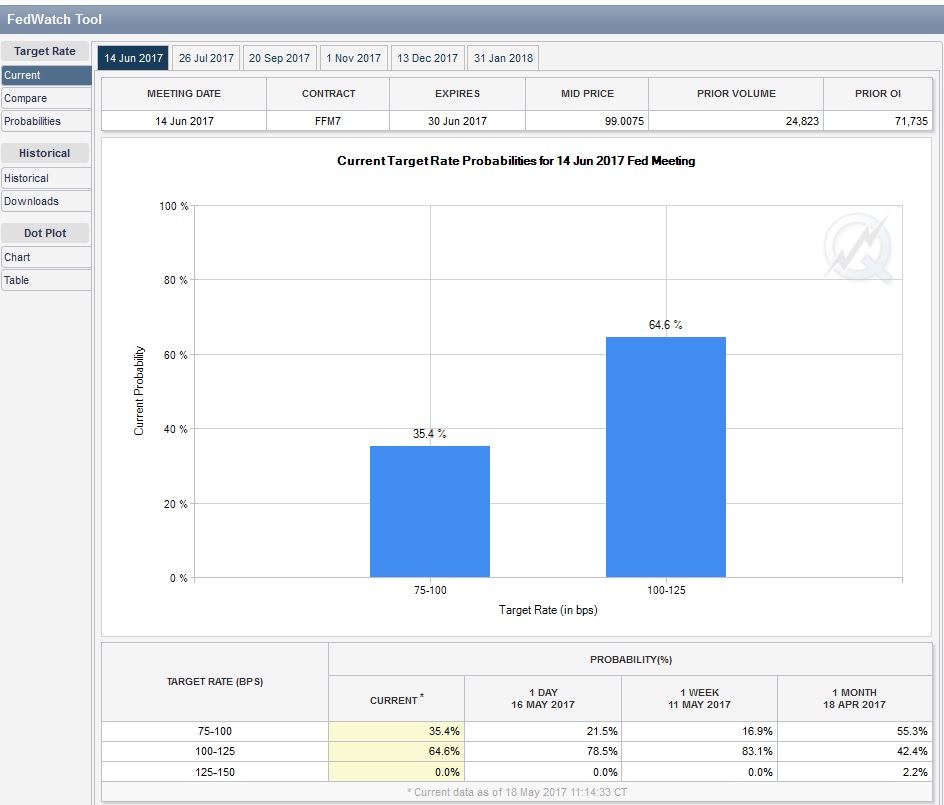Image resolution: width=944 pixels, height=805 pixels.
Task: Open Downloads in the sidebar
Action: tap(46, 201)
